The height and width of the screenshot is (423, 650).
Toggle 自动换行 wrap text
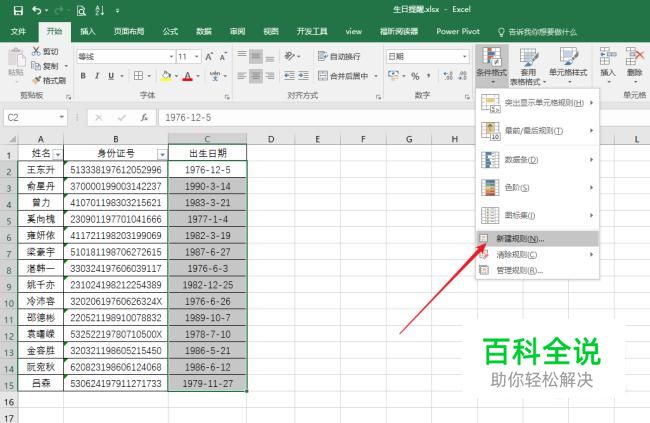pos(339,57)
